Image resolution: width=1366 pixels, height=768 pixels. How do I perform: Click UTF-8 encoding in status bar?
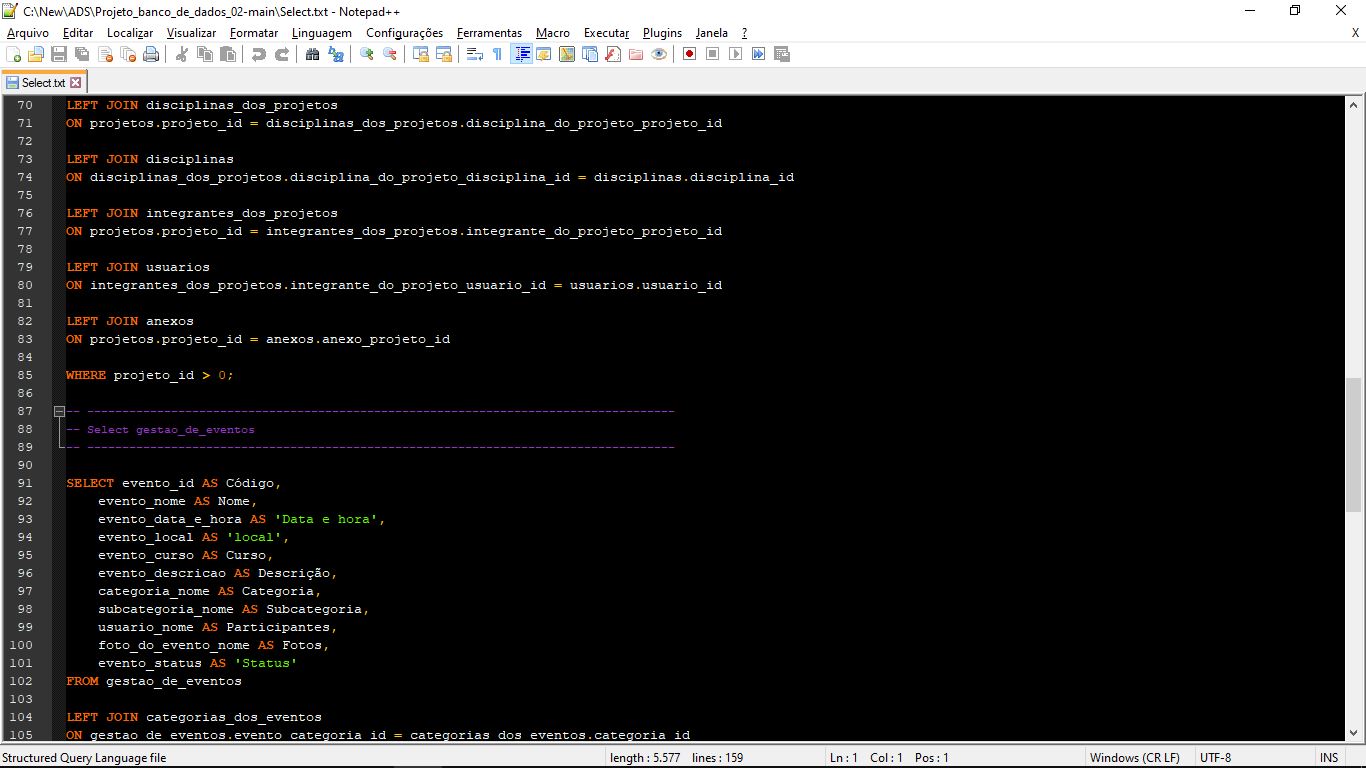tap(1216, 758)
